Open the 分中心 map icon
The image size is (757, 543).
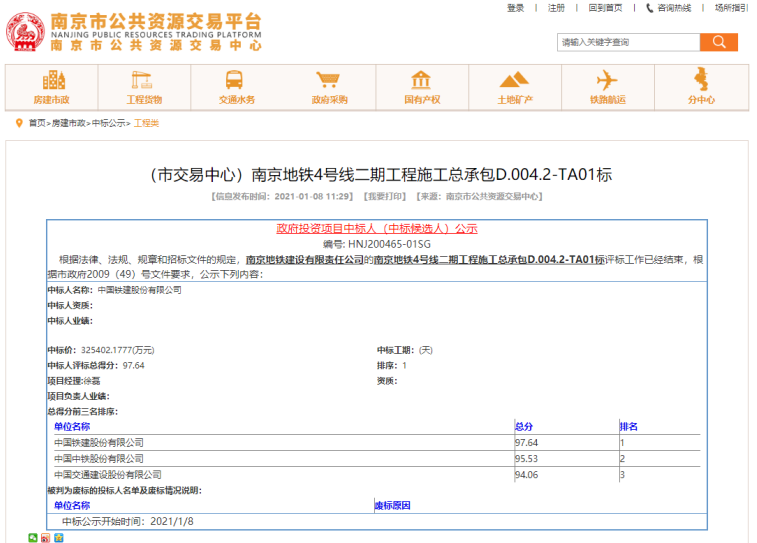700,82
